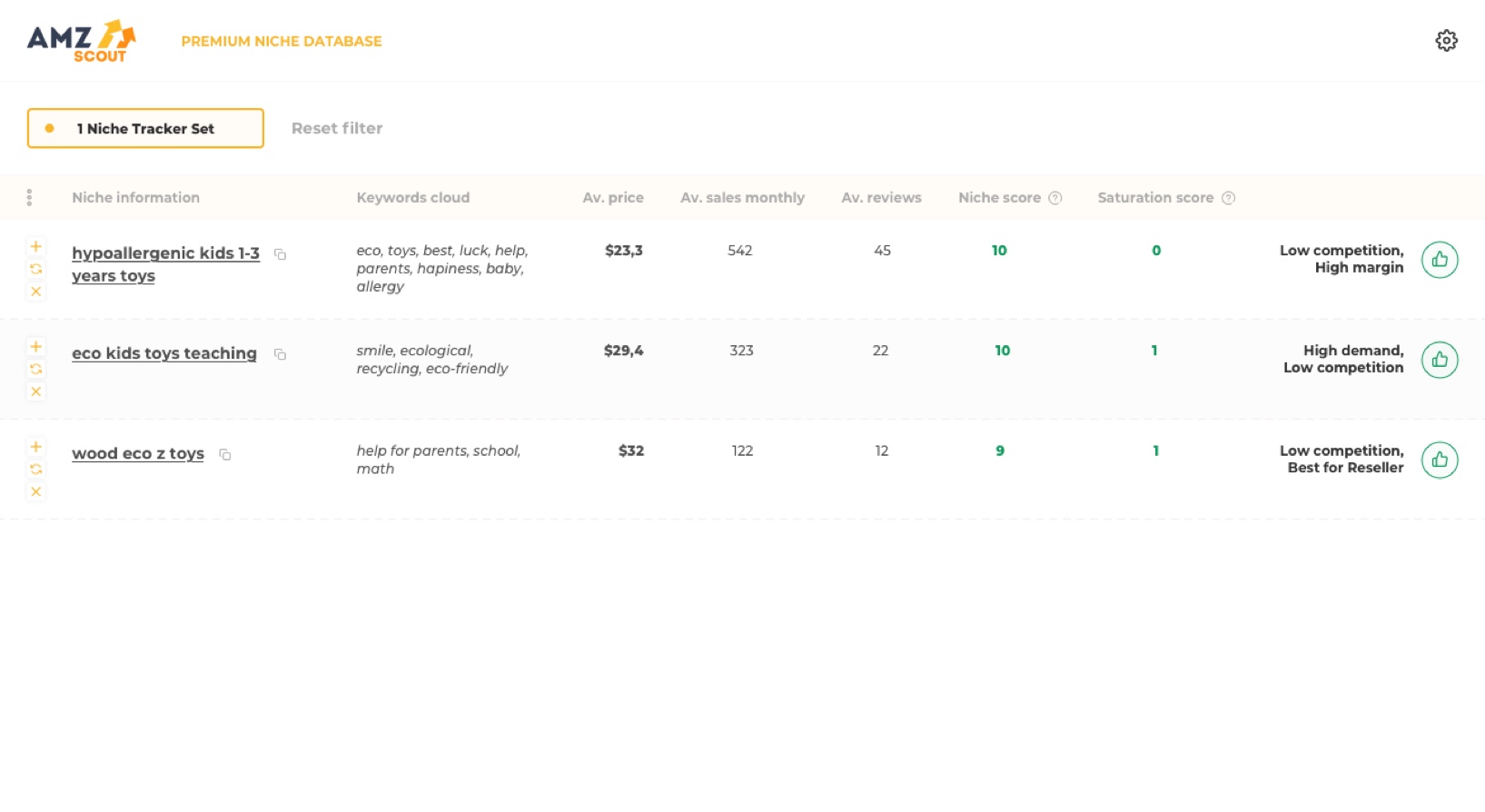
Task: Show Saturation score help tooltip
Action: [1228, 198]
